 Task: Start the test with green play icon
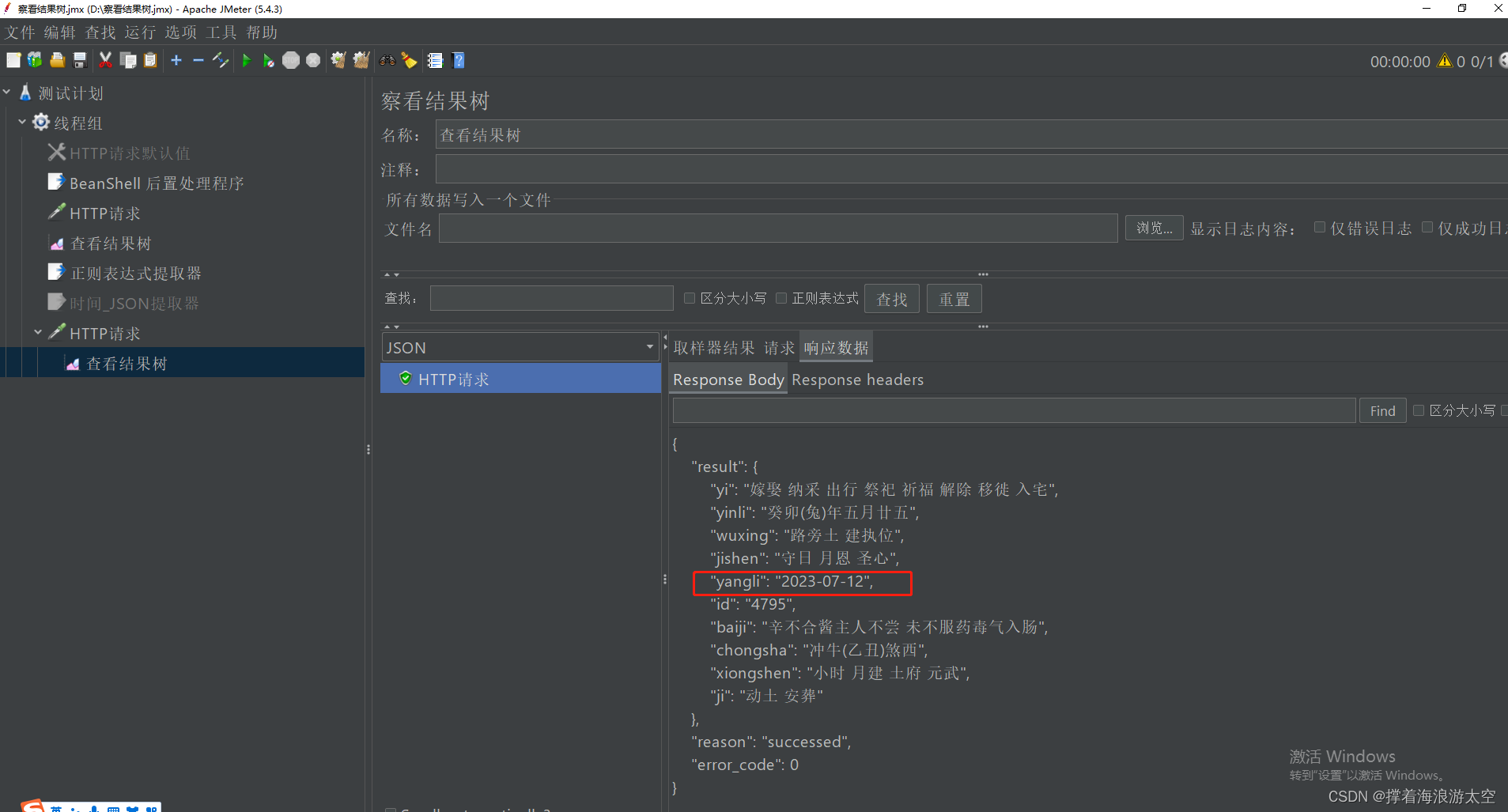246,60
